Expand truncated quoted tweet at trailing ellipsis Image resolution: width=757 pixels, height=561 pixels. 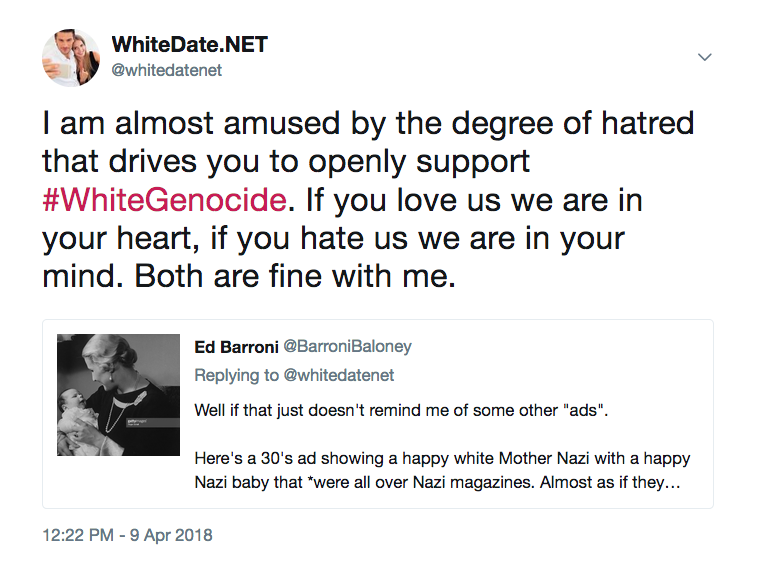(673, 482)
